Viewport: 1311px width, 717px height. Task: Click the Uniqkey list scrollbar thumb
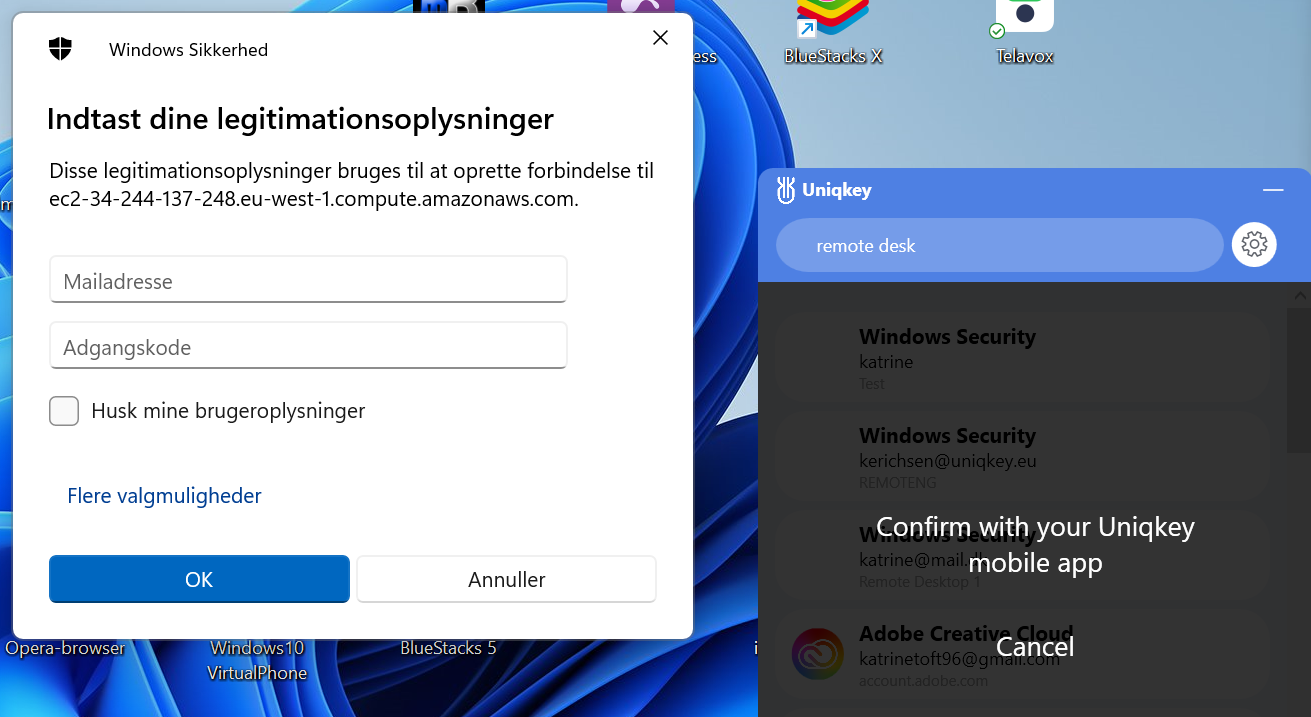(1299, 380)
